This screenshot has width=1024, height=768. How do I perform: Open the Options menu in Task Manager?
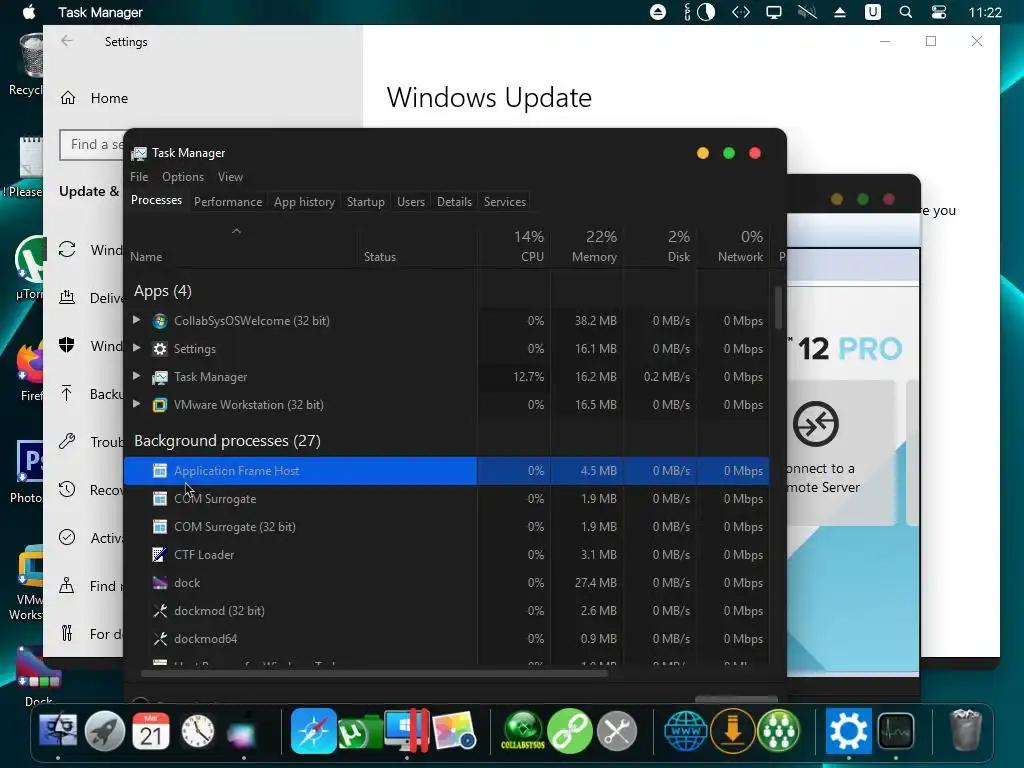pyautogui.click(x=183, y=177)
